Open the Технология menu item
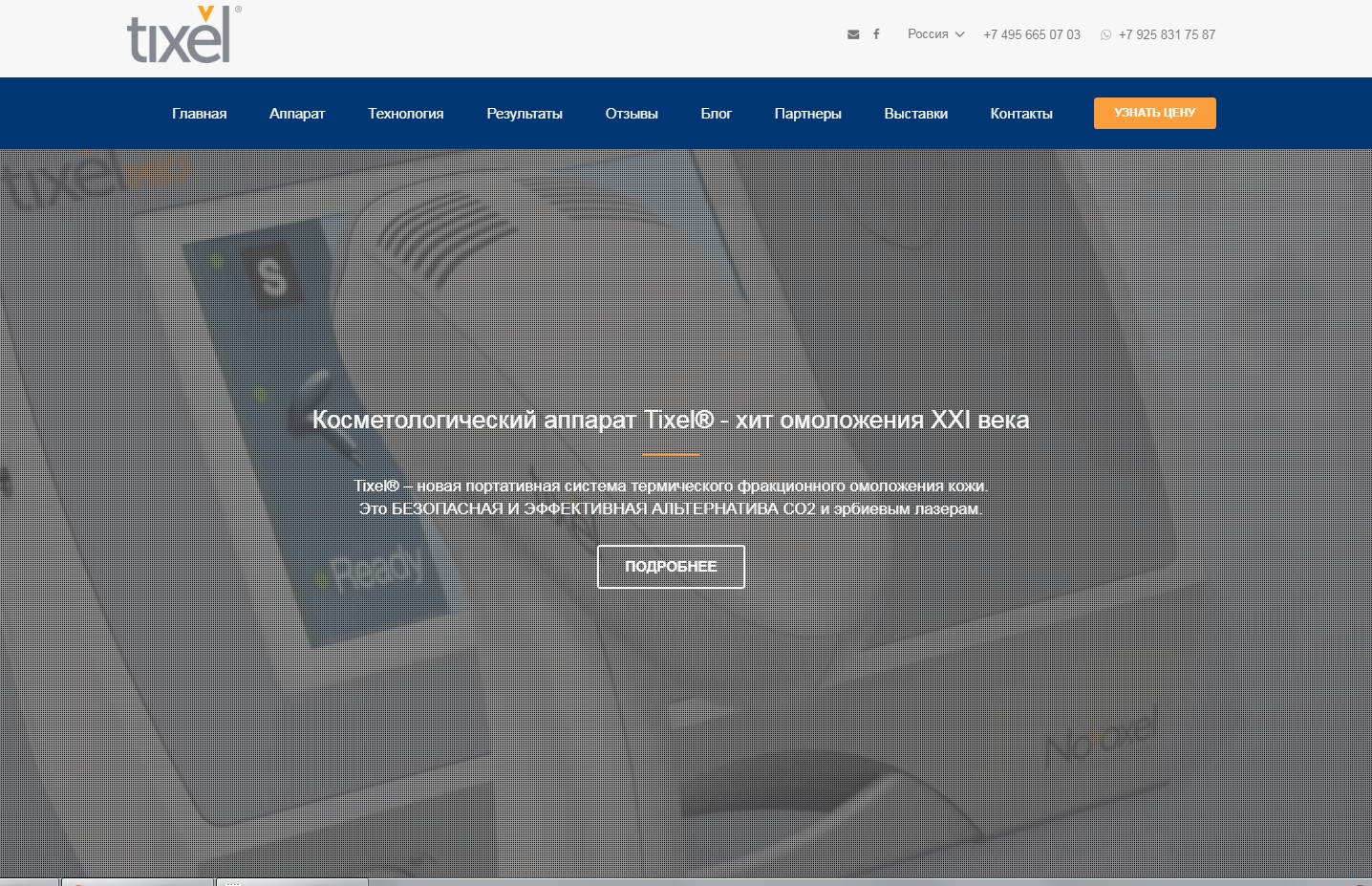1372x886 pixels. pyautogui.click(x=406, y=114)
